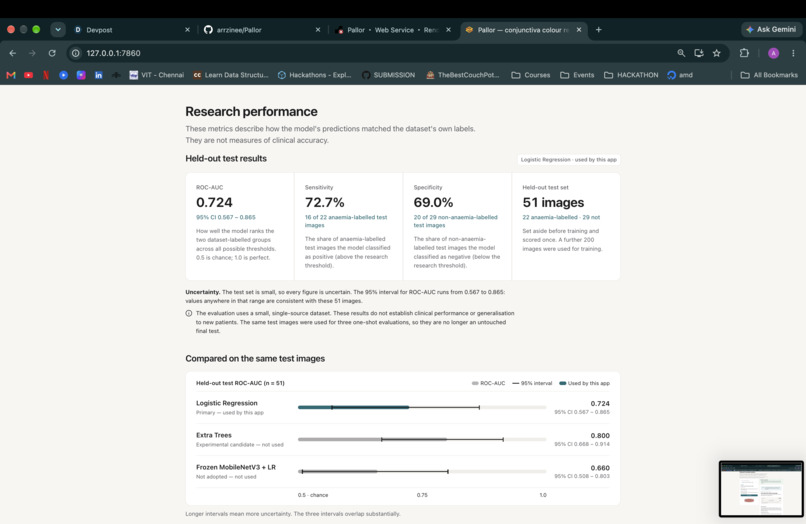The height and width of the screenshot is (524, 806).
Task: Click the Sensitivity value 72.7%
Action: (x=324, y=203)
